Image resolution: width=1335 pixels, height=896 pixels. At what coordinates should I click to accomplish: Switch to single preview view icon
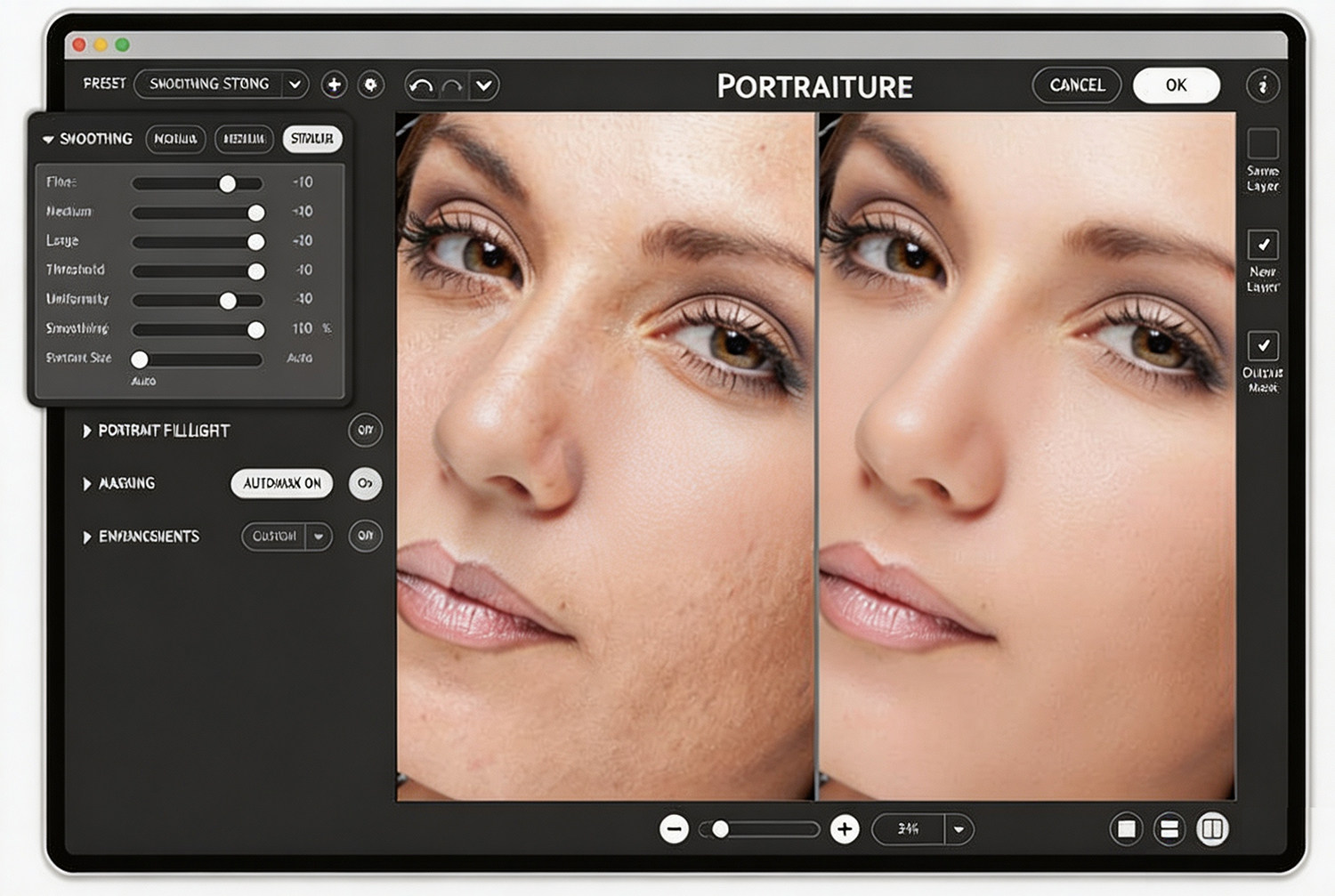point(1126,829)
